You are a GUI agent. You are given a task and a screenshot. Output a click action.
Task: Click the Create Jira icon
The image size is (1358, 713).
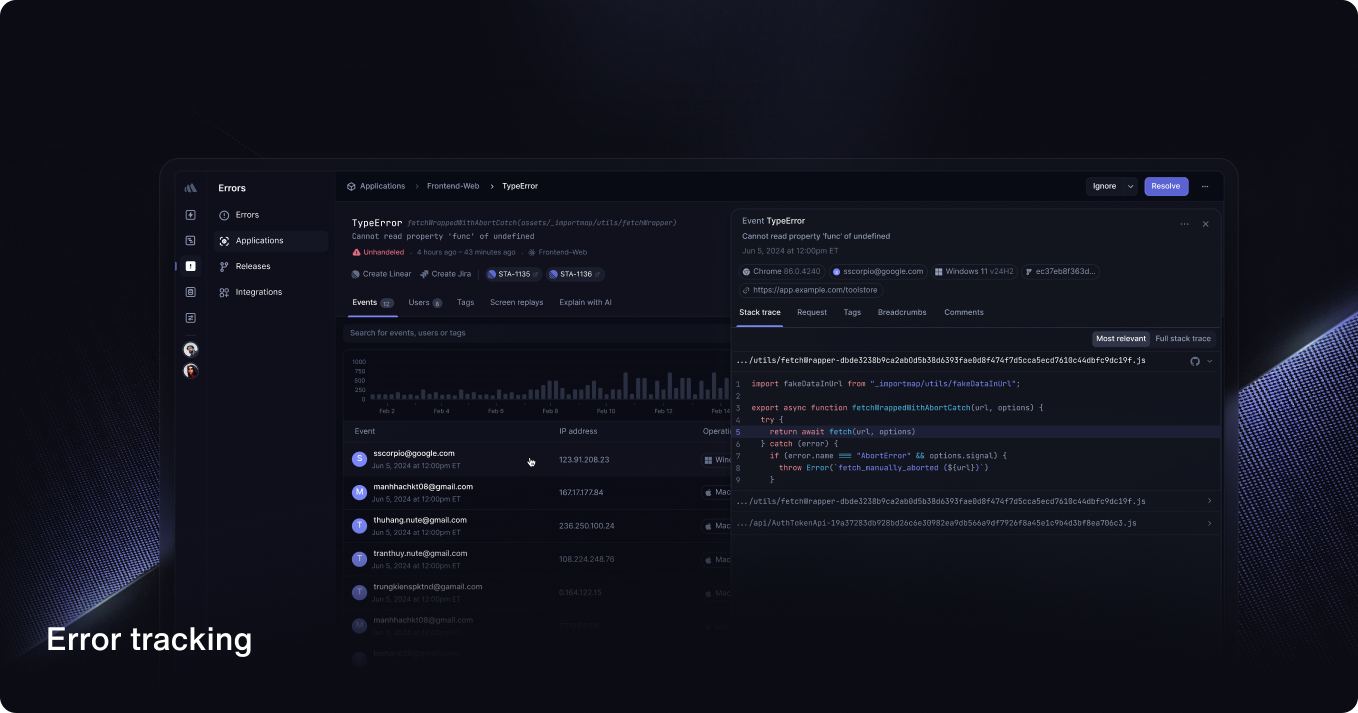424,274
